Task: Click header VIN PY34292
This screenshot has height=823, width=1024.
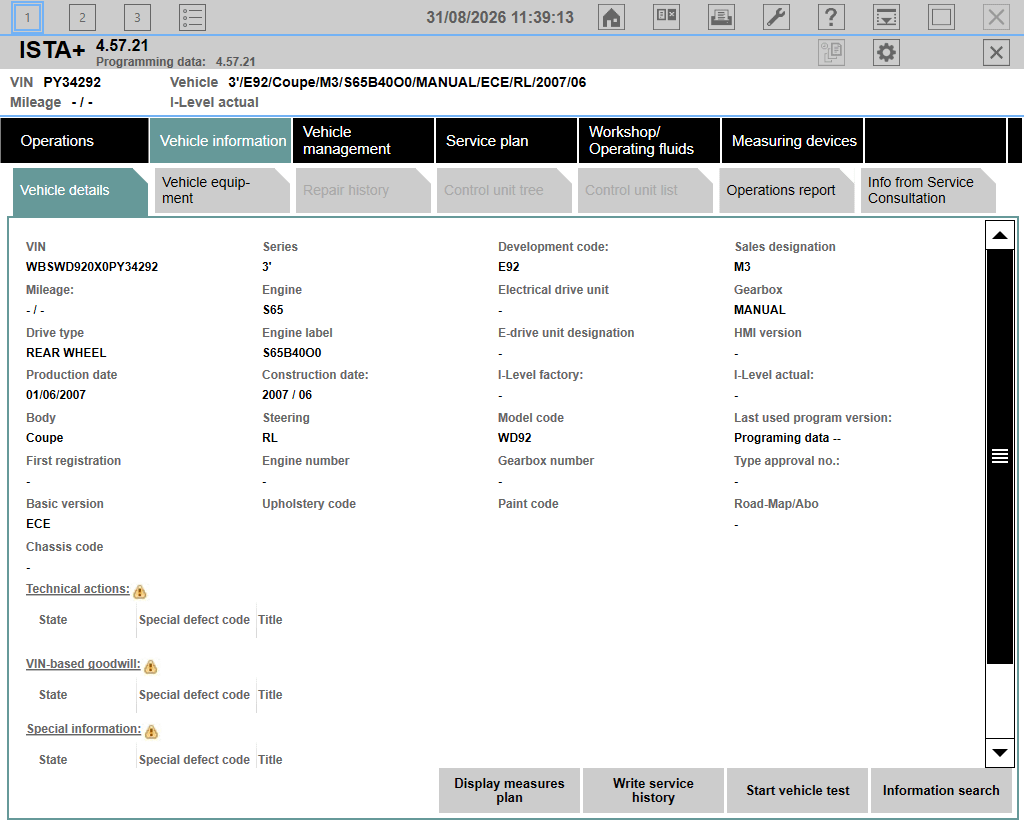Action: pyautogui.click(x=72, y=82)
